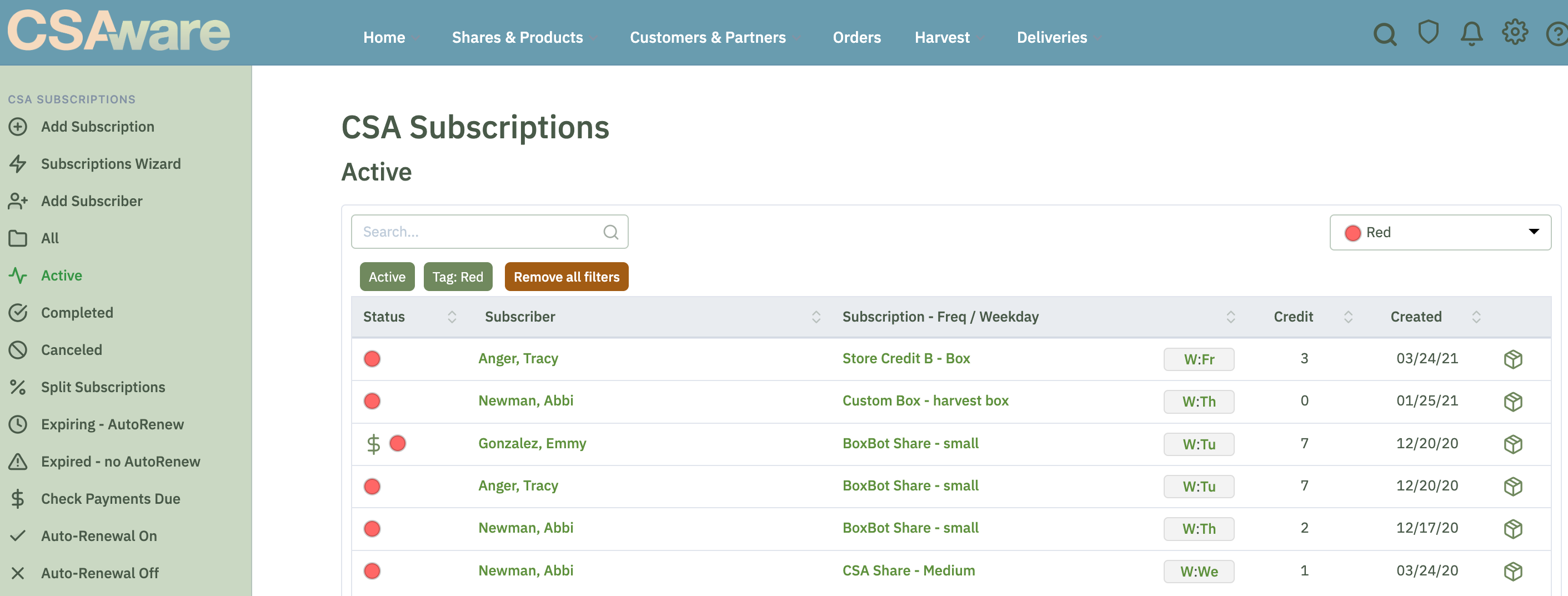The width and height of the screenshot is (1568, 596).
Task: Open the Customers & Partners menu
Action: click(x=707, y=37)
